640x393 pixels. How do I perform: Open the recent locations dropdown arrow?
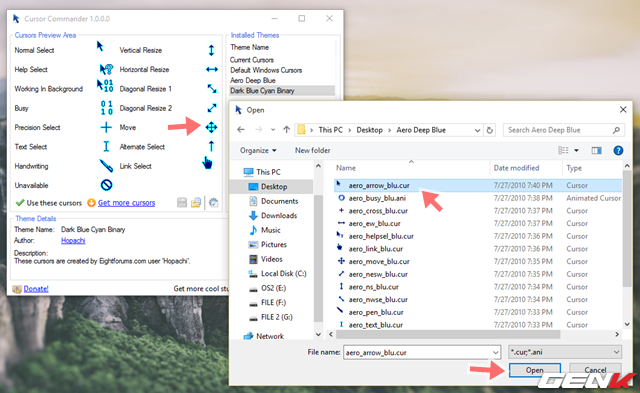273,130
